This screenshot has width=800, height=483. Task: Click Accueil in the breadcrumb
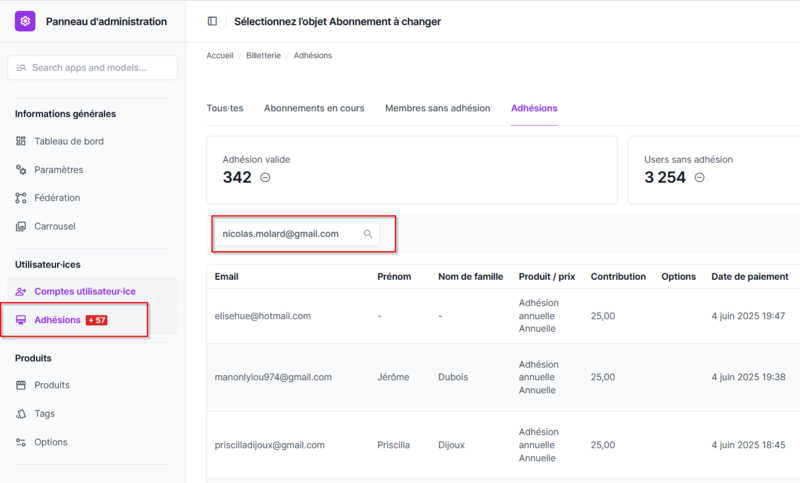[x=220, y=55]
